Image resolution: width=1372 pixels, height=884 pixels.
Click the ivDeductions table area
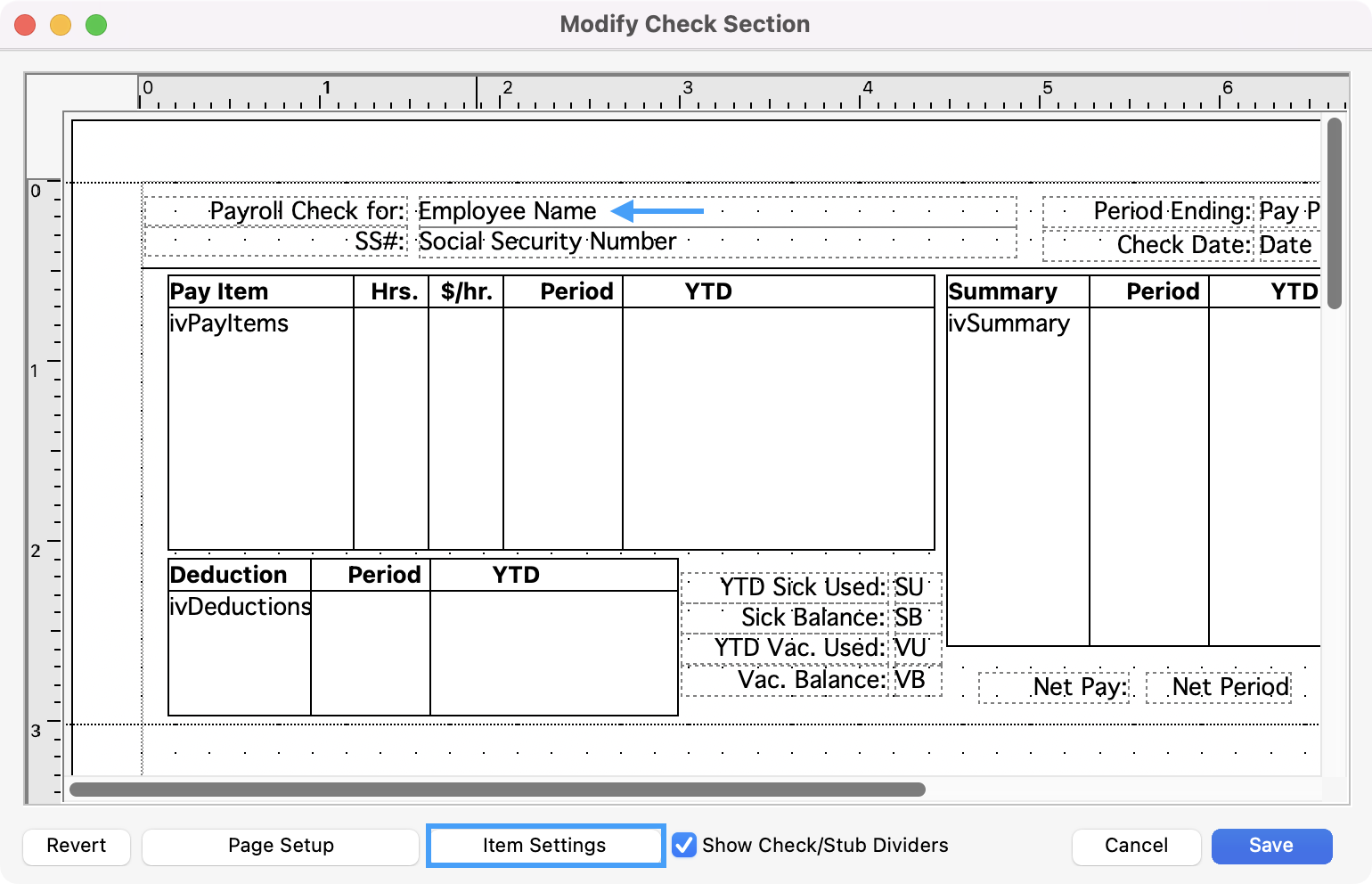click(x=239, y=651)
